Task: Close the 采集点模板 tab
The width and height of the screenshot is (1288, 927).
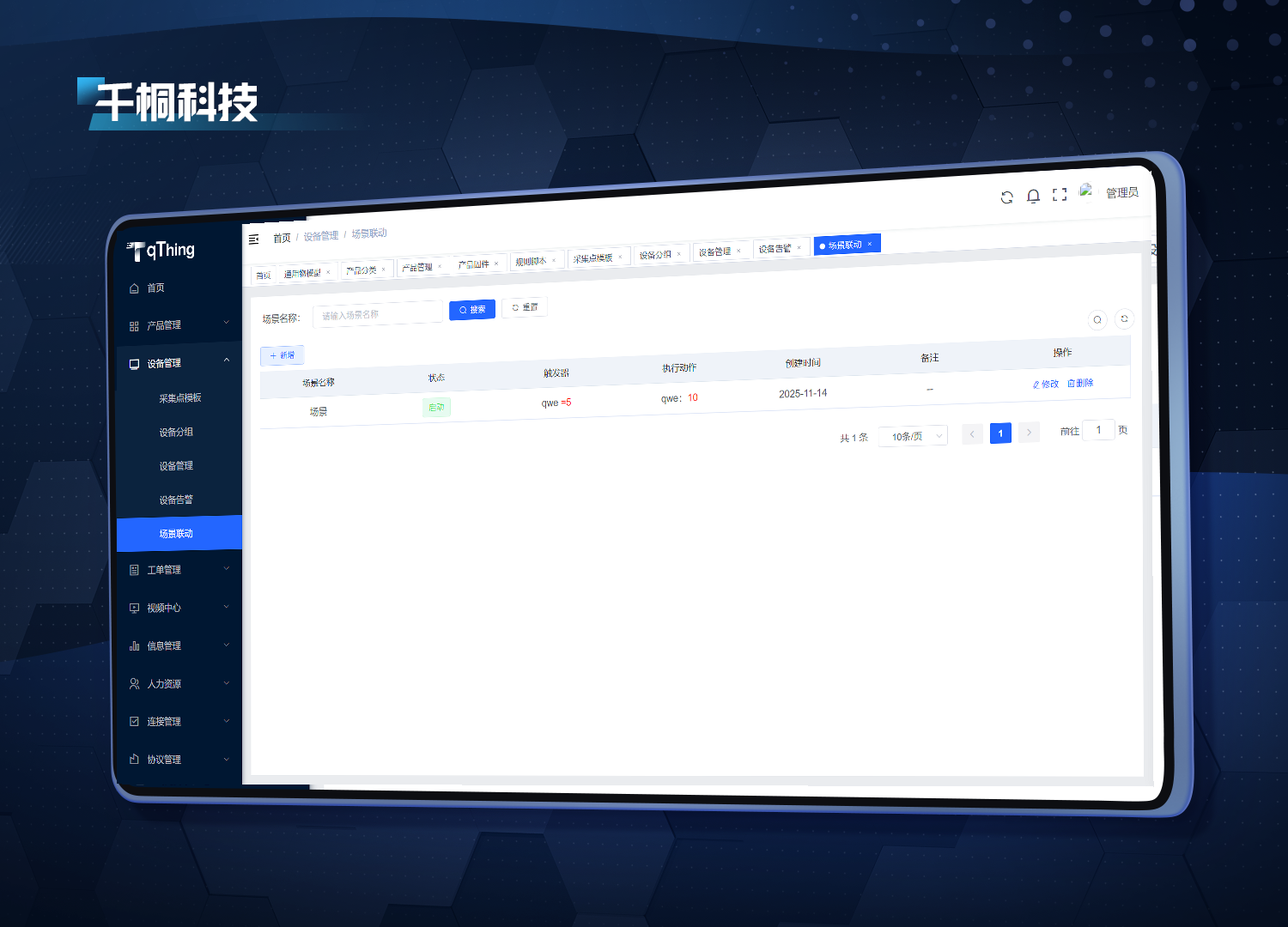Action: 620,257
